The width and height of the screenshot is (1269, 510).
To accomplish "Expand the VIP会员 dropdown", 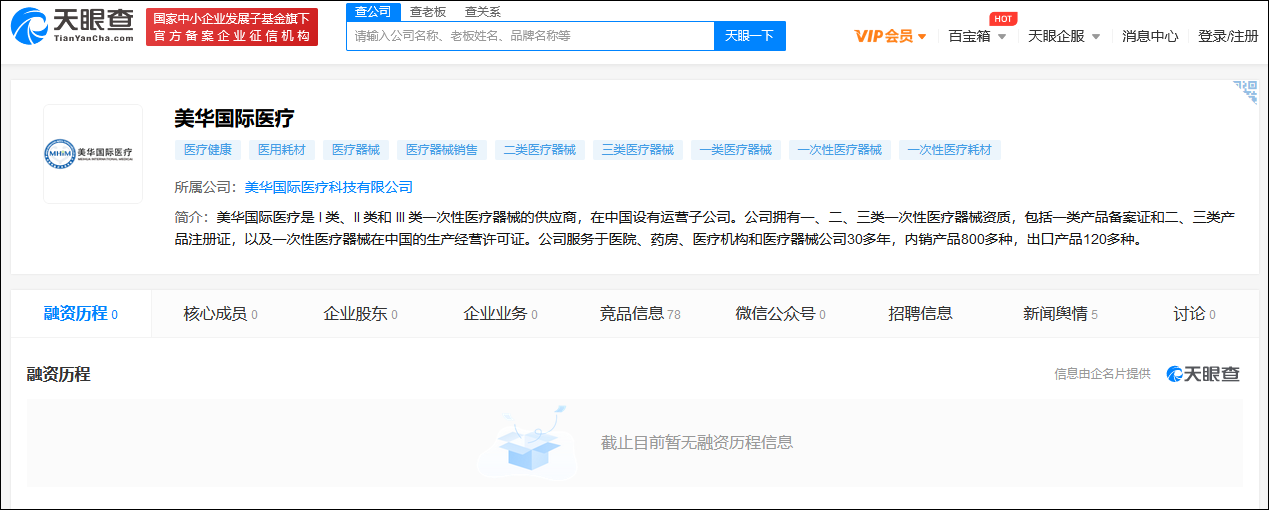I will tap(890, 36).
